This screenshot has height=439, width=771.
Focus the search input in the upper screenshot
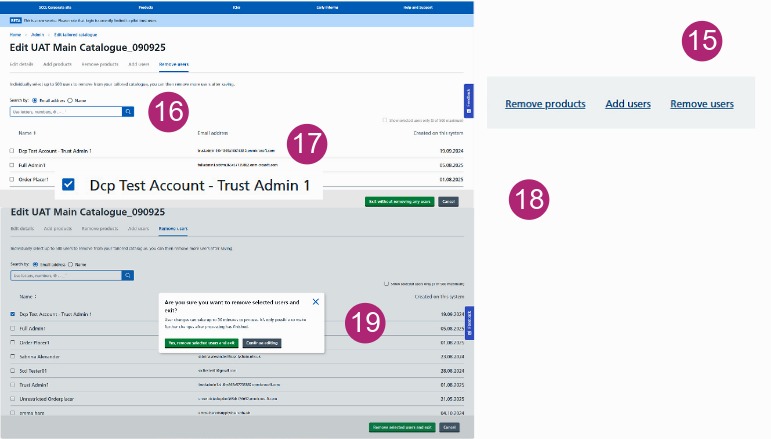(x=66, y=112)
